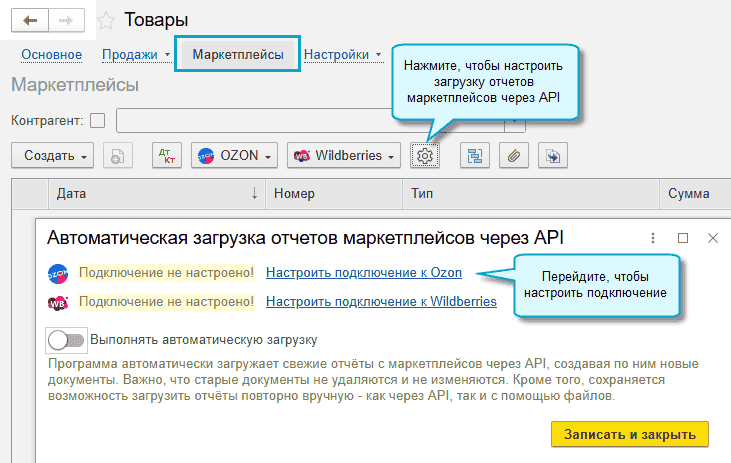
Task: Click the document structure icon
Action: (474, 155)
